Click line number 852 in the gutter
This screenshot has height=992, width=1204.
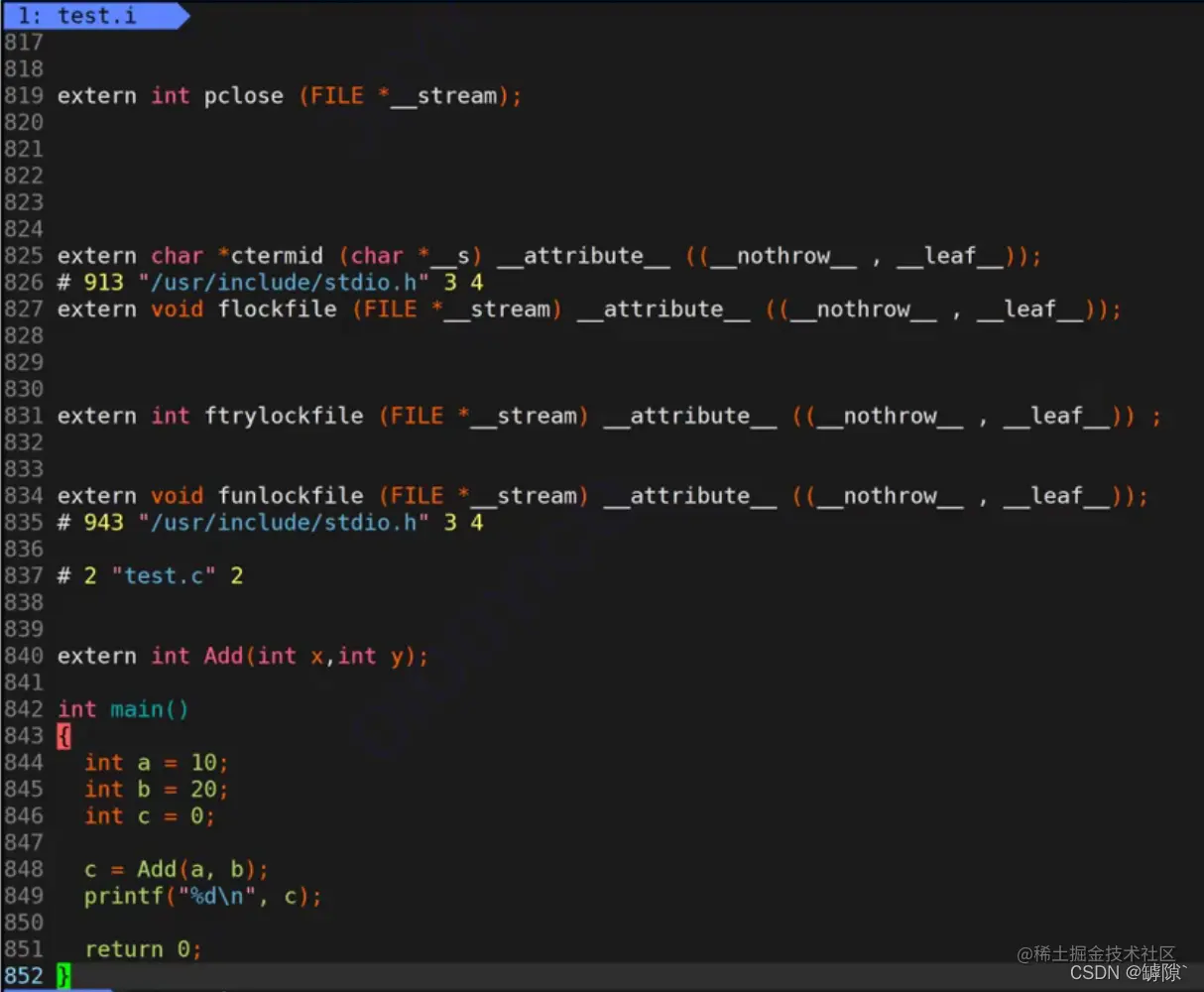24,976
